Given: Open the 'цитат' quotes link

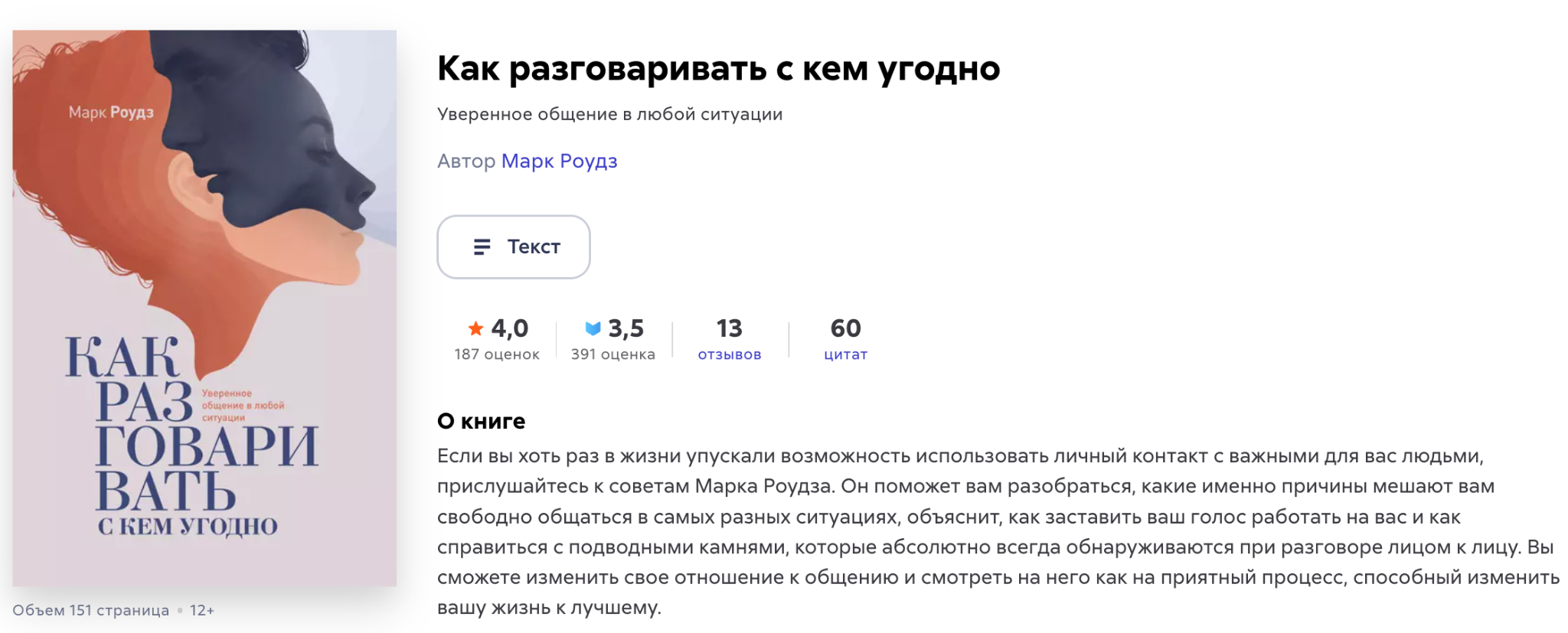Looking at the screenshot, I should point(845,354).
